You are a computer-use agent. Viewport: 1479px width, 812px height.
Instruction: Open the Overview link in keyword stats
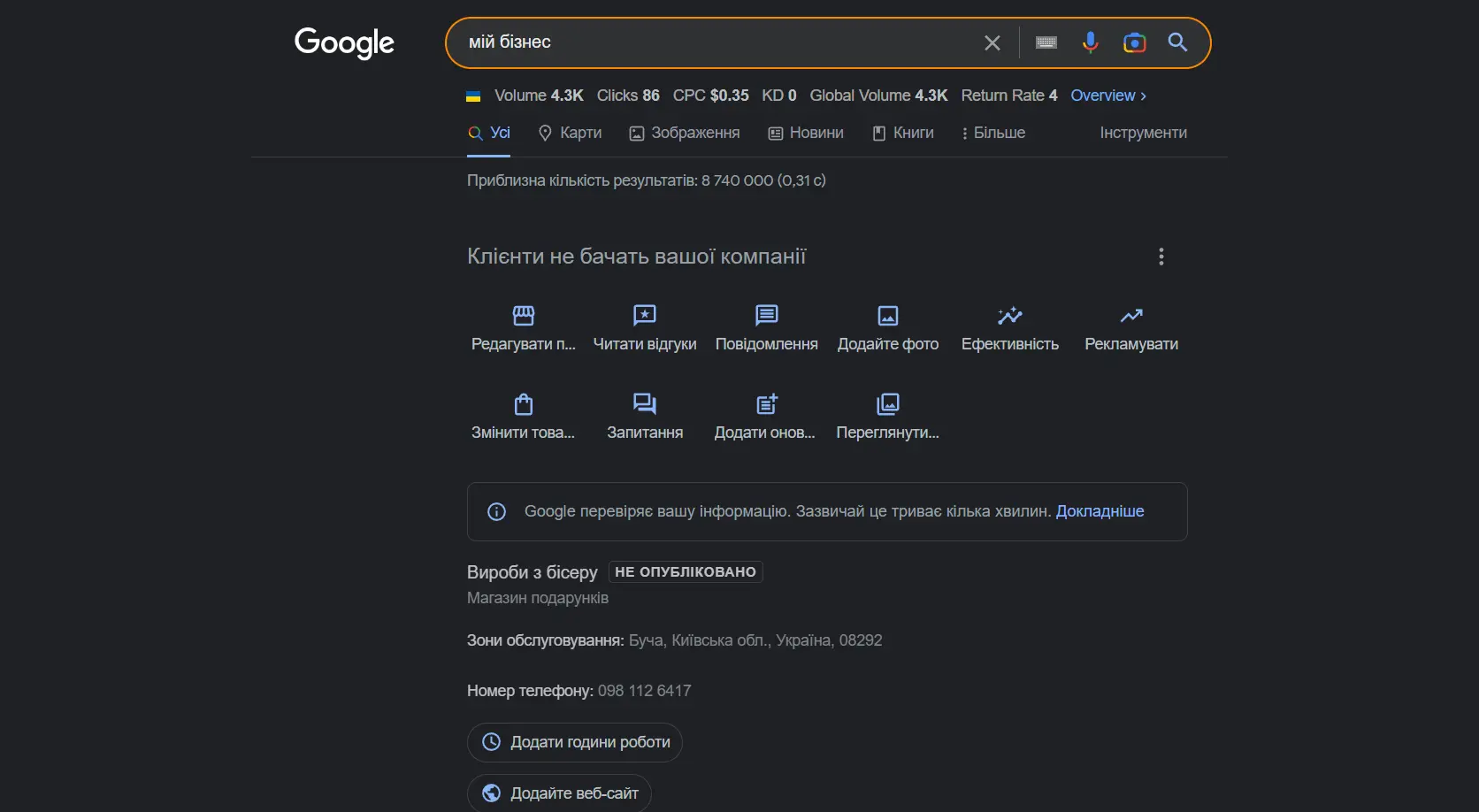coord(1108,96)
